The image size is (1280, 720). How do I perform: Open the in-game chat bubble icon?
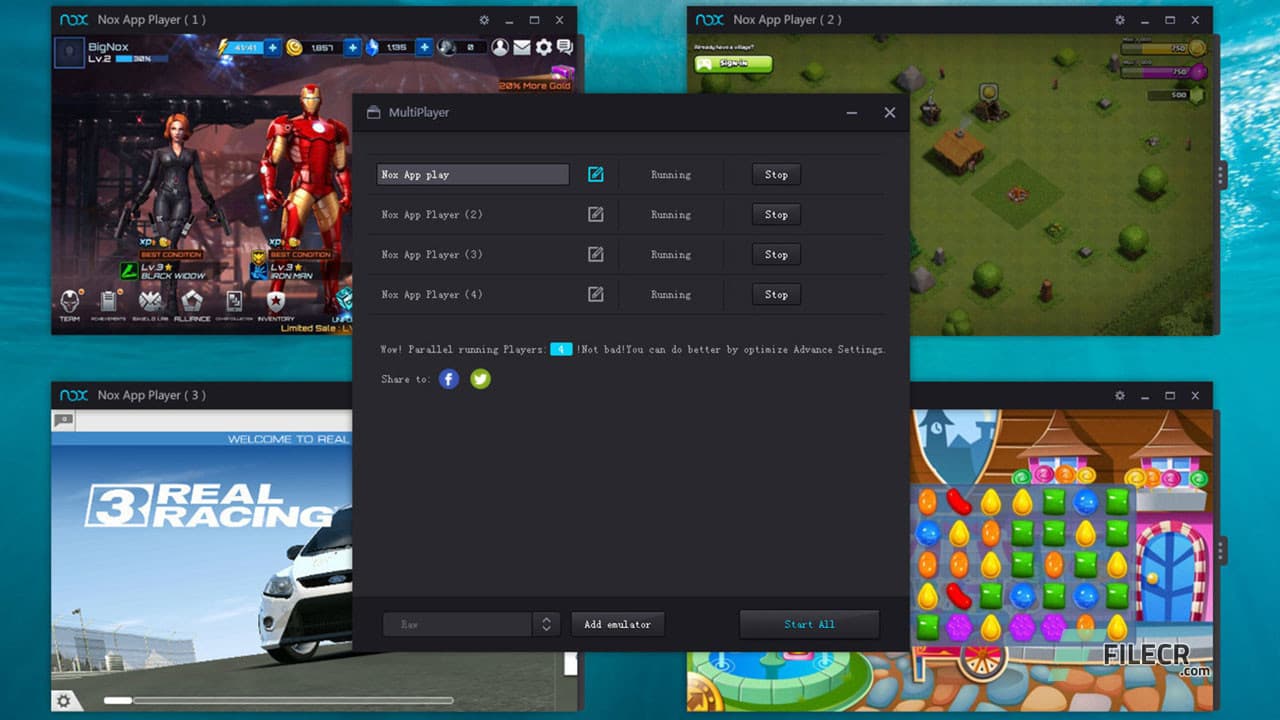point(565,47)
